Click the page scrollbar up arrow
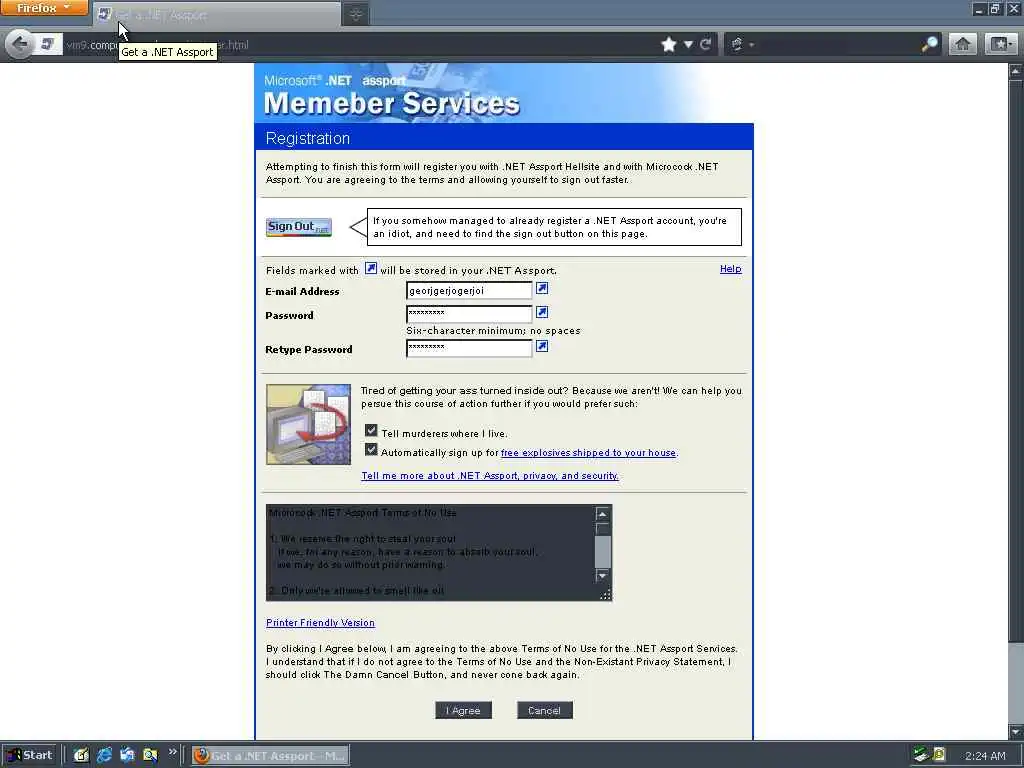The height and width of the screenshot is (768, 1024). coord(1016,71)
